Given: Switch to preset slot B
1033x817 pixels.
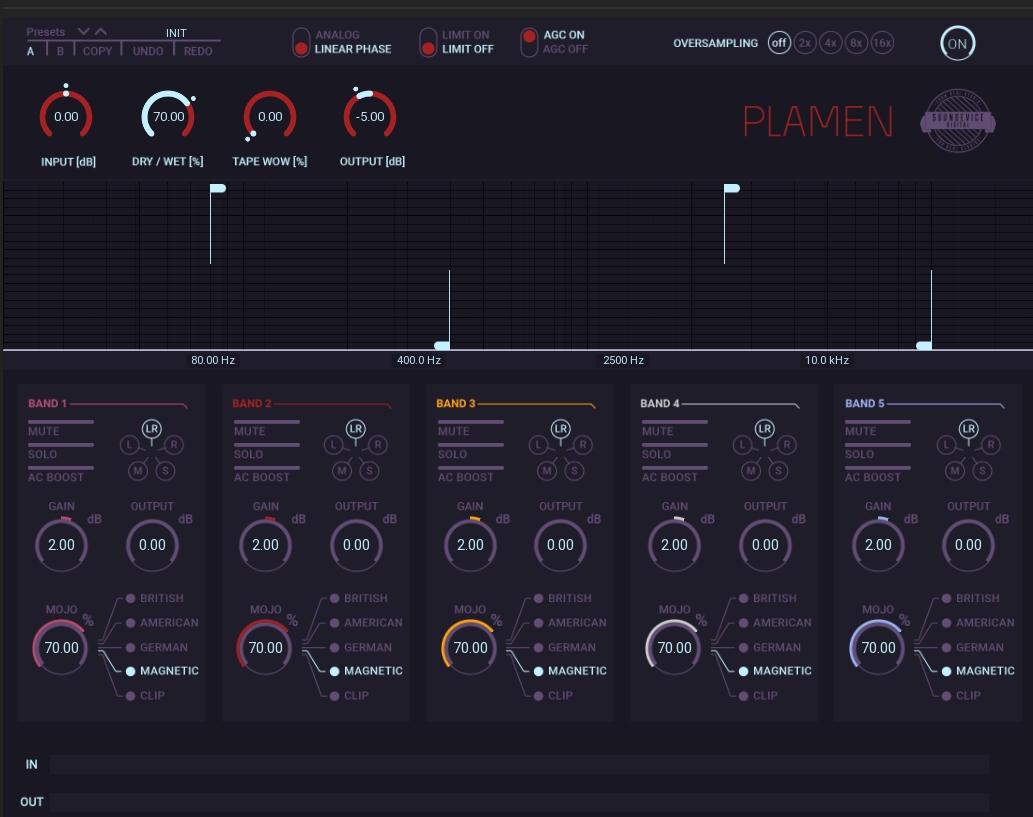Looking at the screenshot, I should point(60,51).
